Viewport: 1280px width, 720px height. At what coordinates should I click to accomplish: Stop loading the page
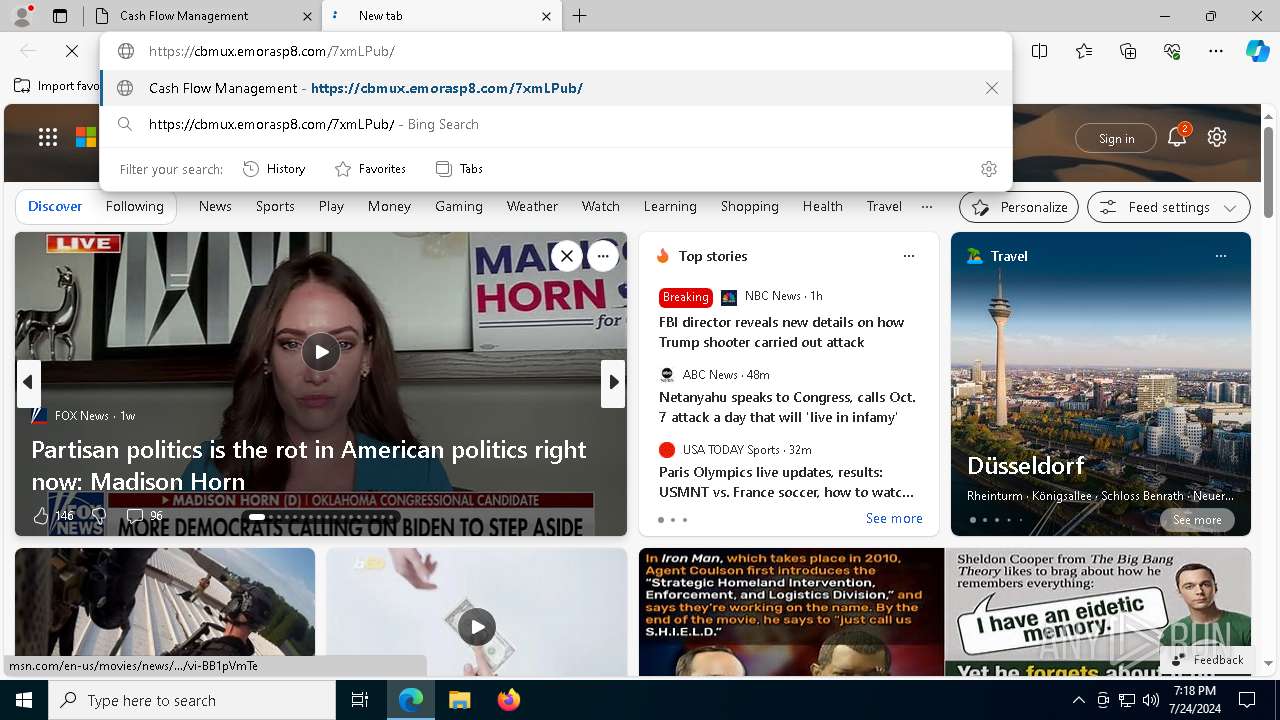click(x=72, y=51)
